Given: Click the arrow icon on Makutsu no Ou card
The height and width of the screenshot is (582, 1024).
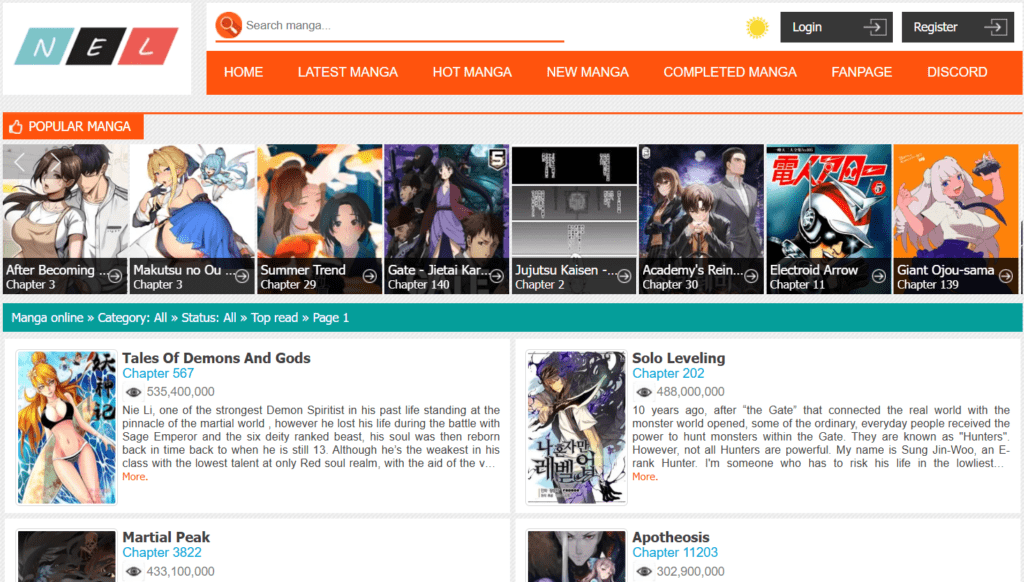Looking at the screenshot, I should coord(242,276).
